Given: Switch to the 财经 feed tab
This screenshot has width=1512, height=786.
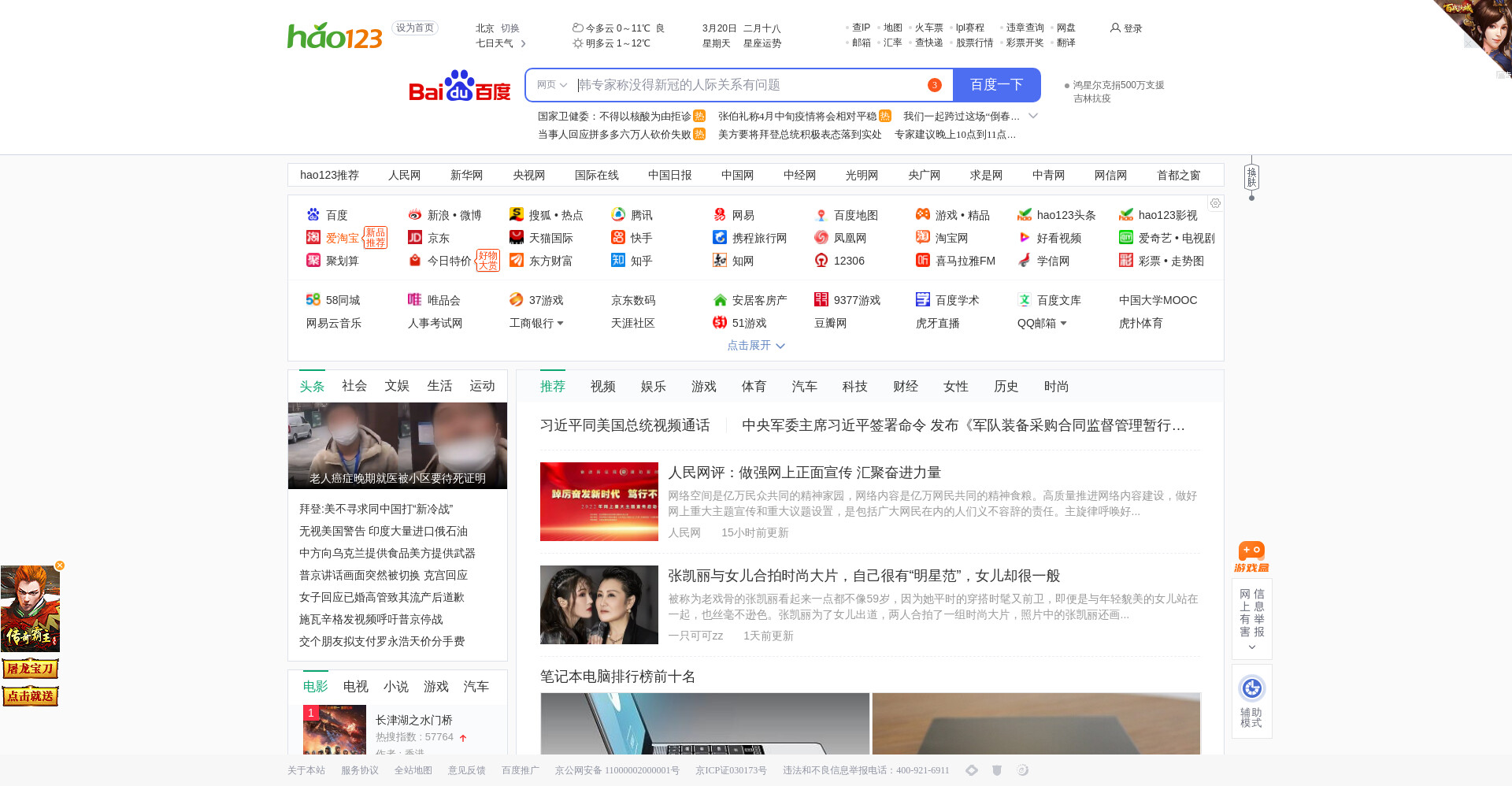Looking at the screenshot, I should [x=906, y=386].
